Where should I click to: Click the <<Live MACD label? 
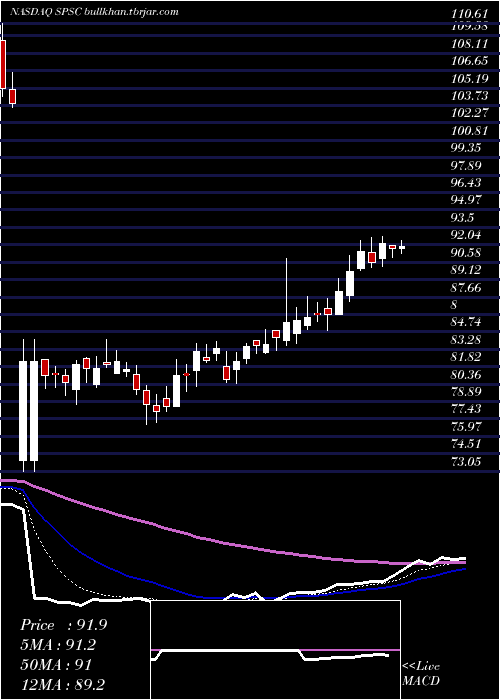[421, 673]
